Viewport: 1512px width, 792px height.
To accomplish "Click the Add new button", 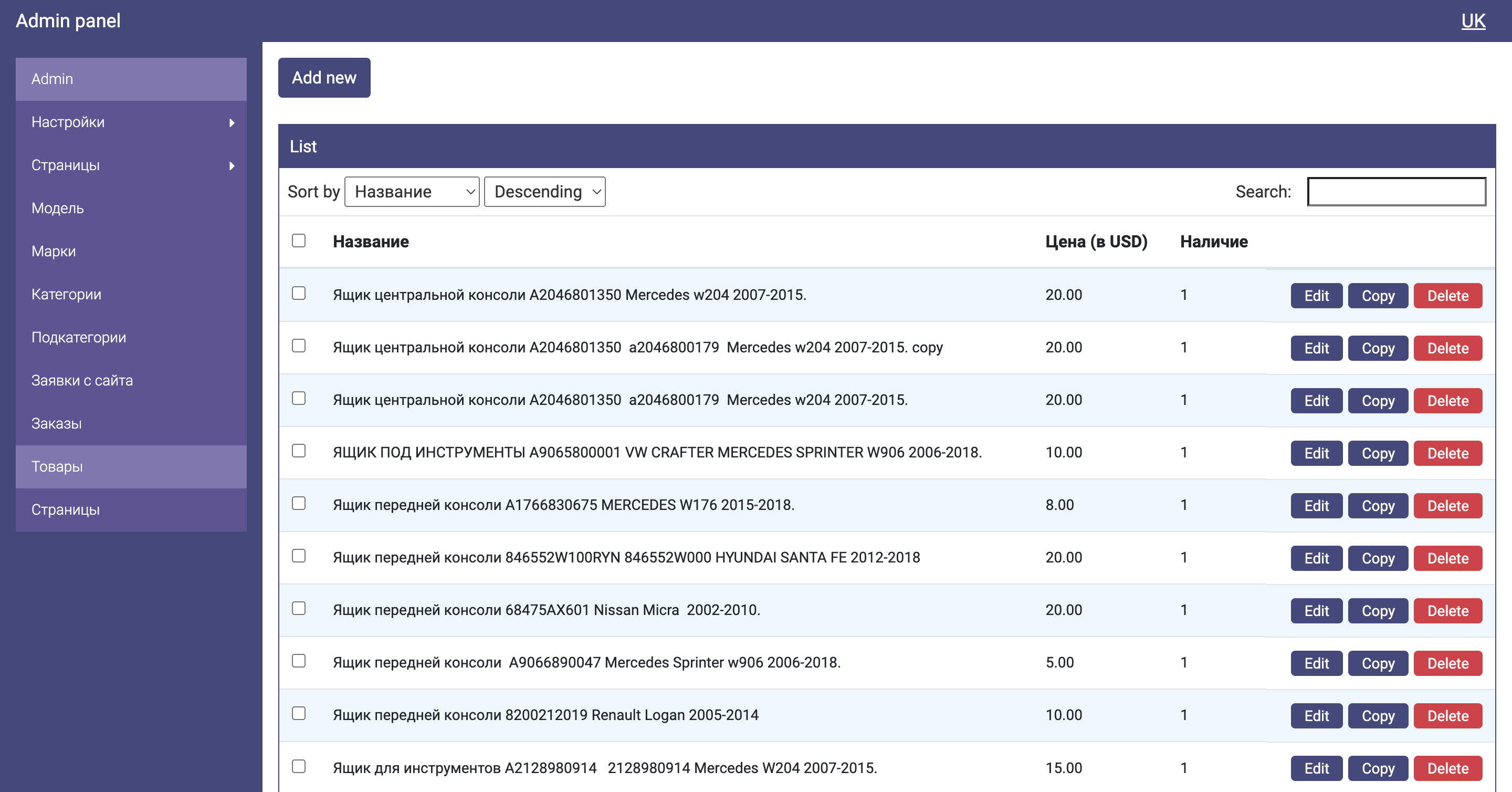I will coord(324,78).
